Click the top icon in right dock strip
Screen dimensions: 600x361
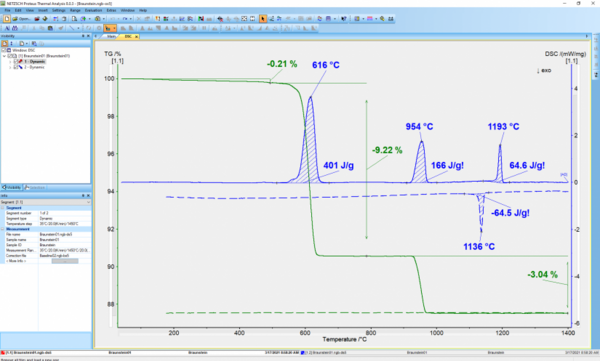click(596, 40)
